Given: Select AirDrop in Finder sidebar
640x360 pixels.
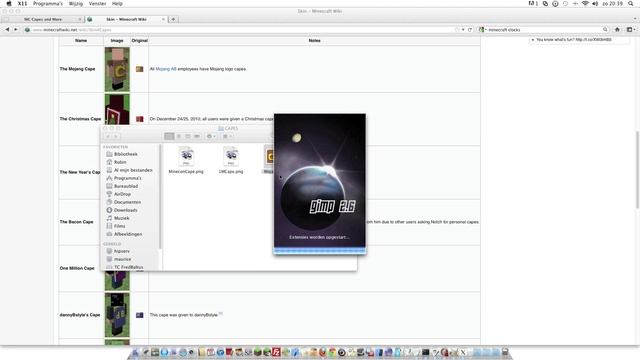Looking at the screenshot, I should pos(122,194).
